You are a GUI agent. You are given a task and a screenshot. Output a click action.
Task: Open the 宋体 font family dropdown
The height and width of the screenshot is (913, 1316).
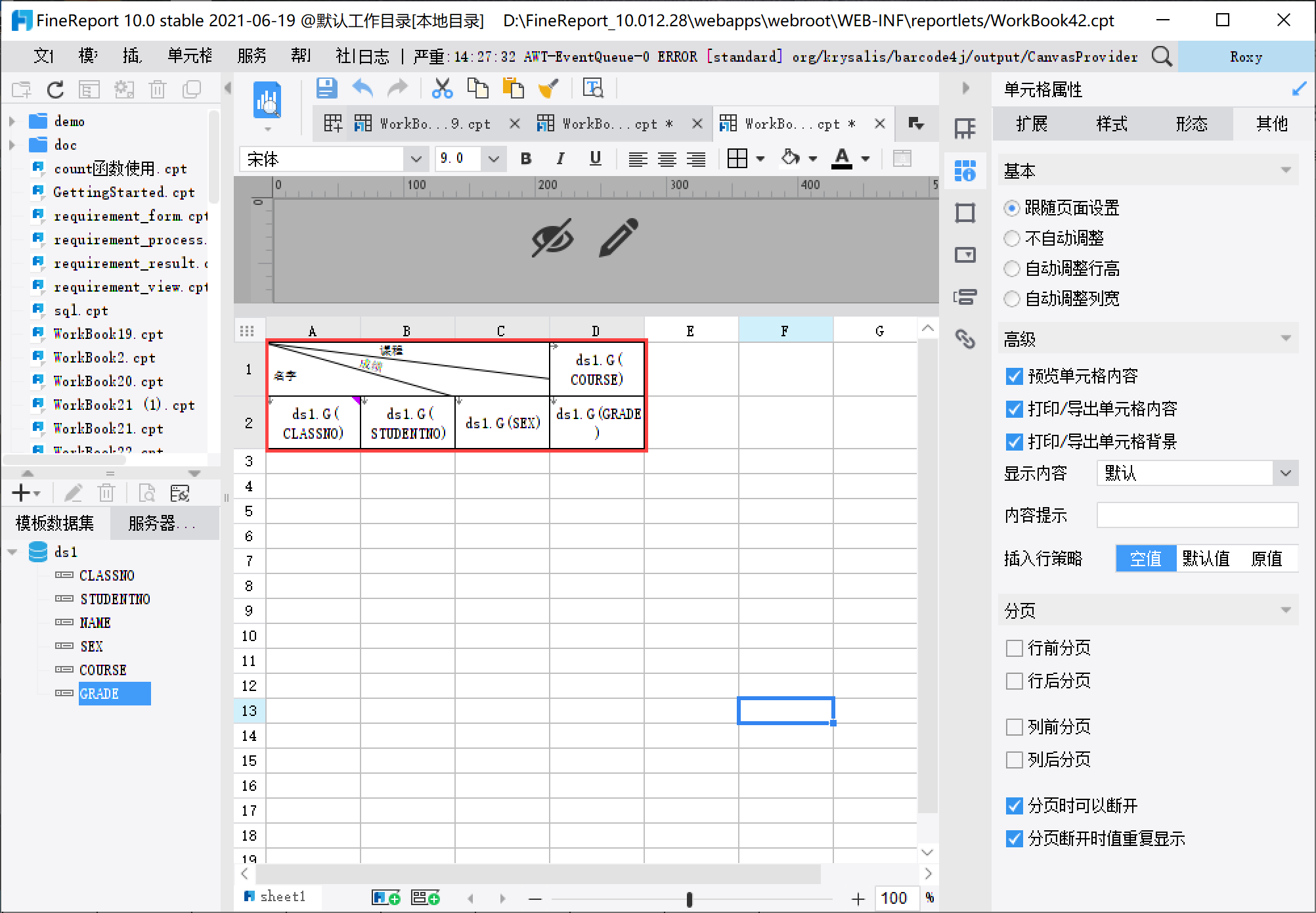[x=415, y=159]
